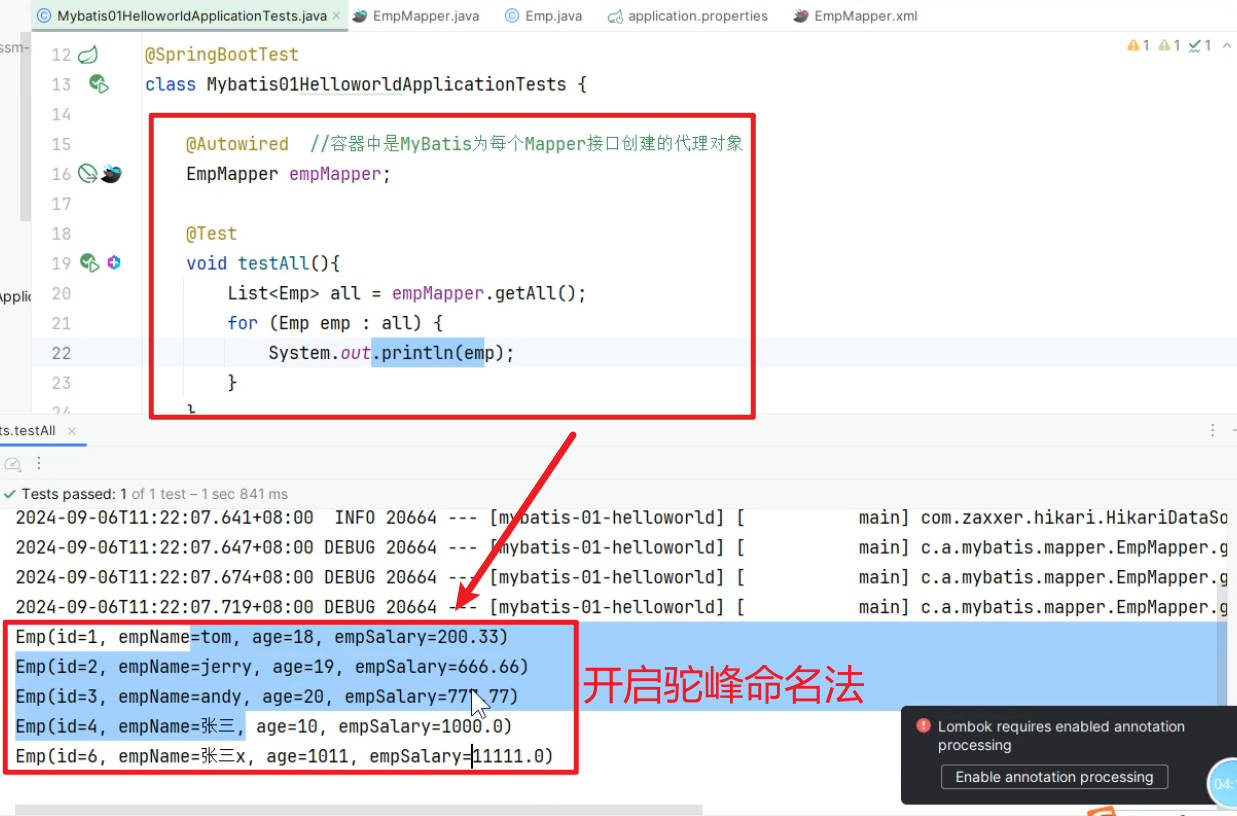
Task: Click MyBatis bird gutter icon on line 16
Action: click(x=112, y=174)
